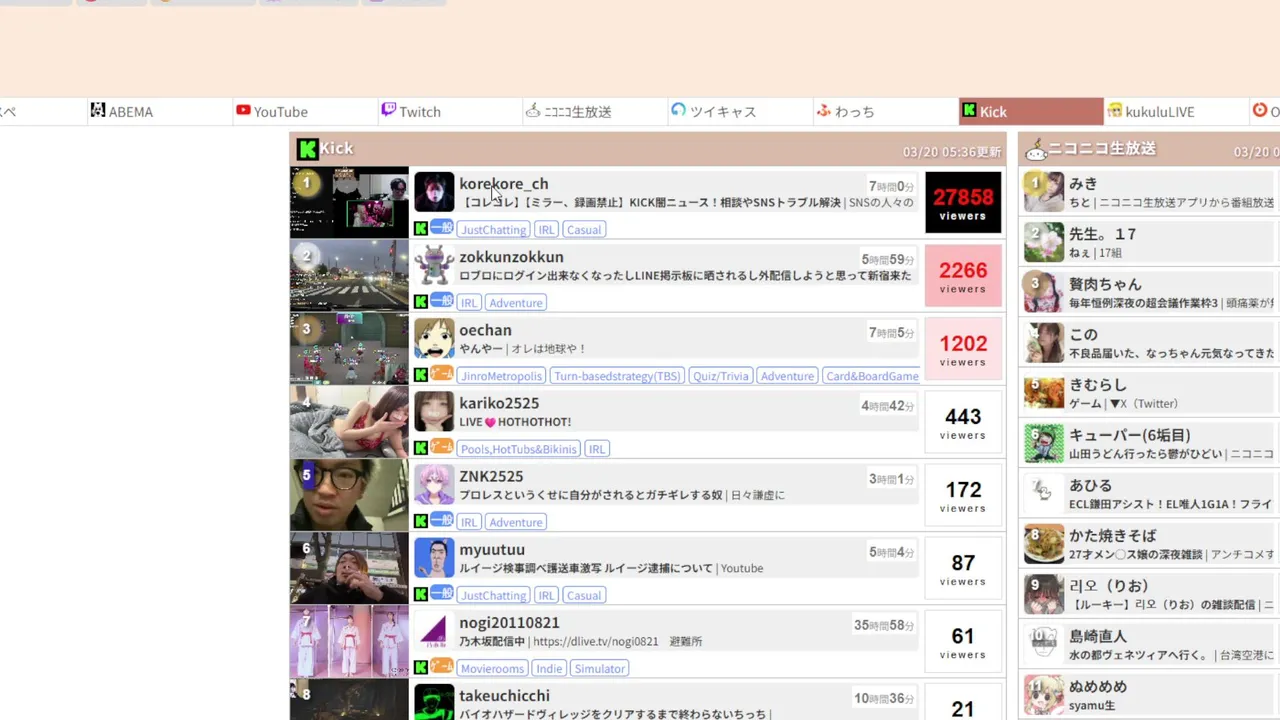The height and width of the screenshot is (720, 1280).
Task: Open 先生。17 niconico thumbnail
Action: [1044, 242]
